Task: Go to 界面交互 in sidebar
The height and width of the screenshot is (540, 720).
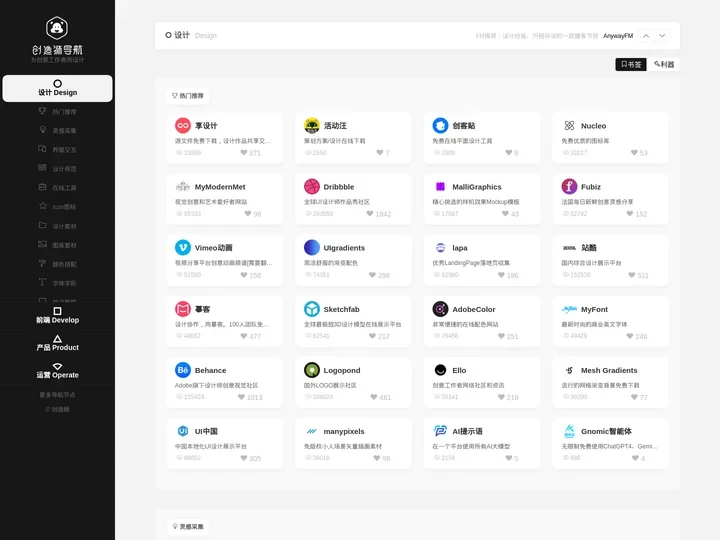Action: pyautogui.click(x=57, y=150)
